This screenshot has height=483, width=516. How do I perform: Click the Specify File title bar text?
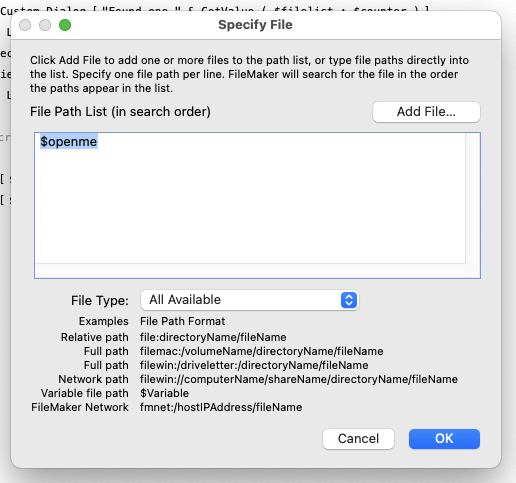[x=255, y=25]
